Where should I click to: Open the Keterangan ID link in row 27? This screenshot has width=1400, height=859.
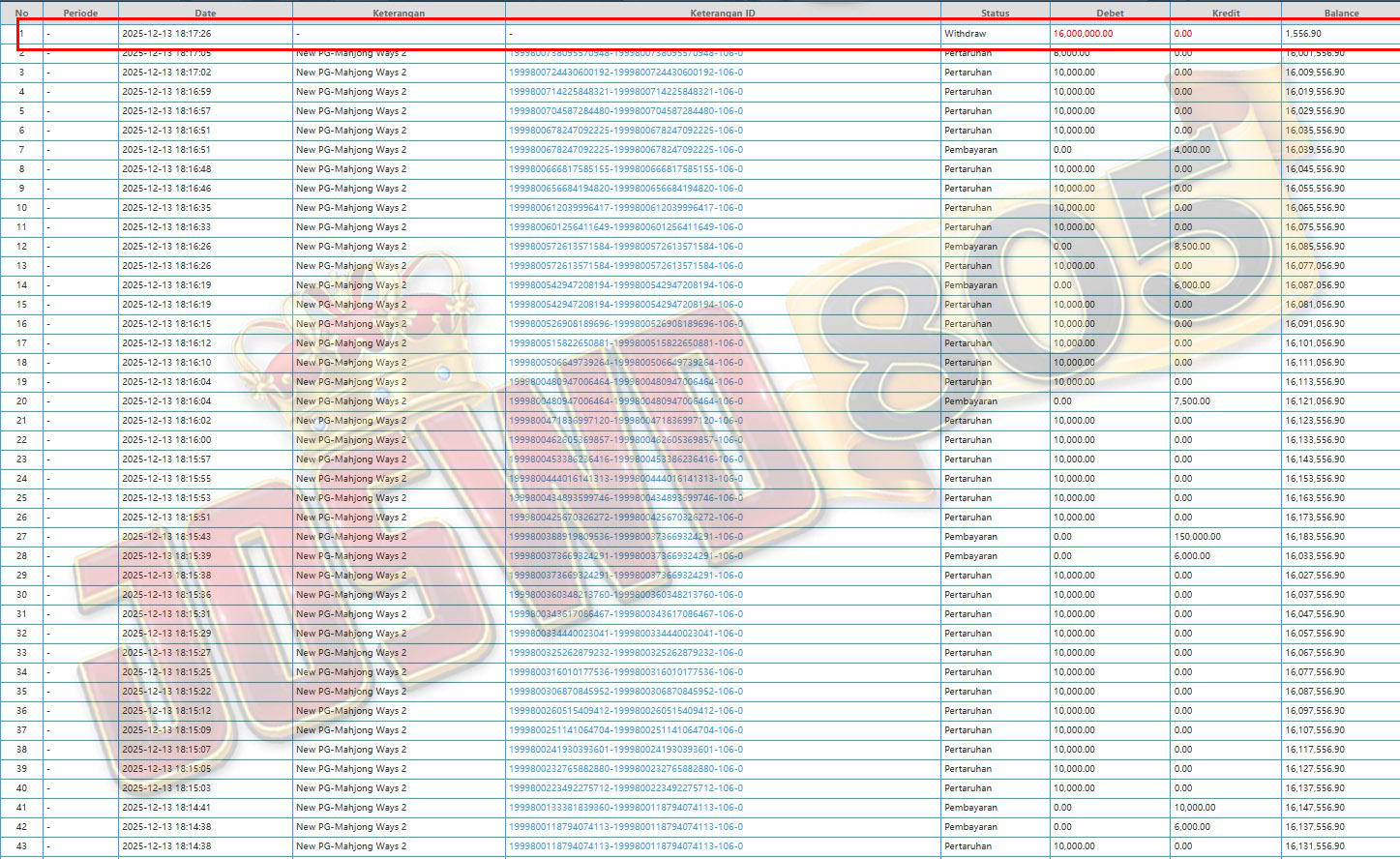click(x=626, y=537)
